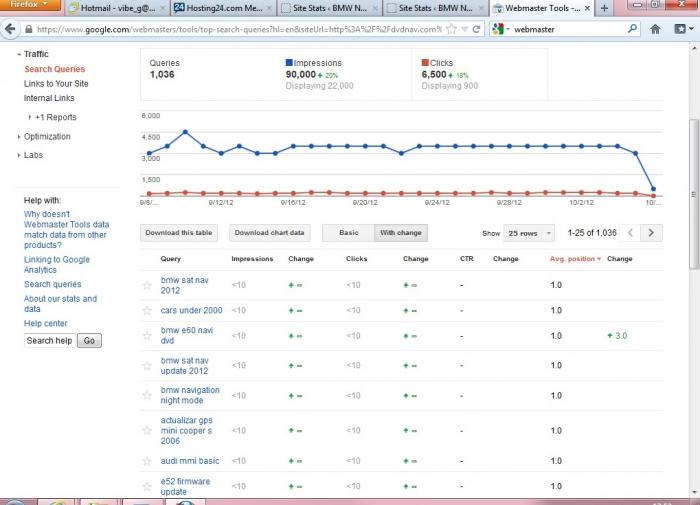Click the bookmark star in address bar
Image resolution: width=700 pixels, height=505 pixels.
coord(452,29)
